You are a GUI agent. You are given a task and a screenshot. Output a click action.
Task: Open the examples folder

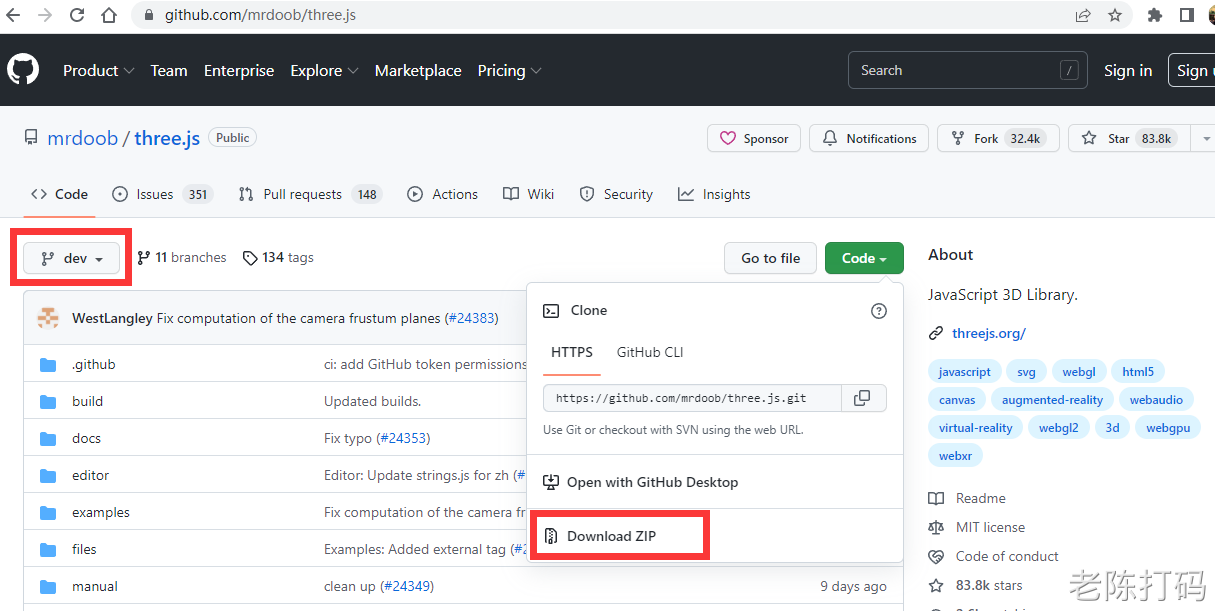click(100, 512)
